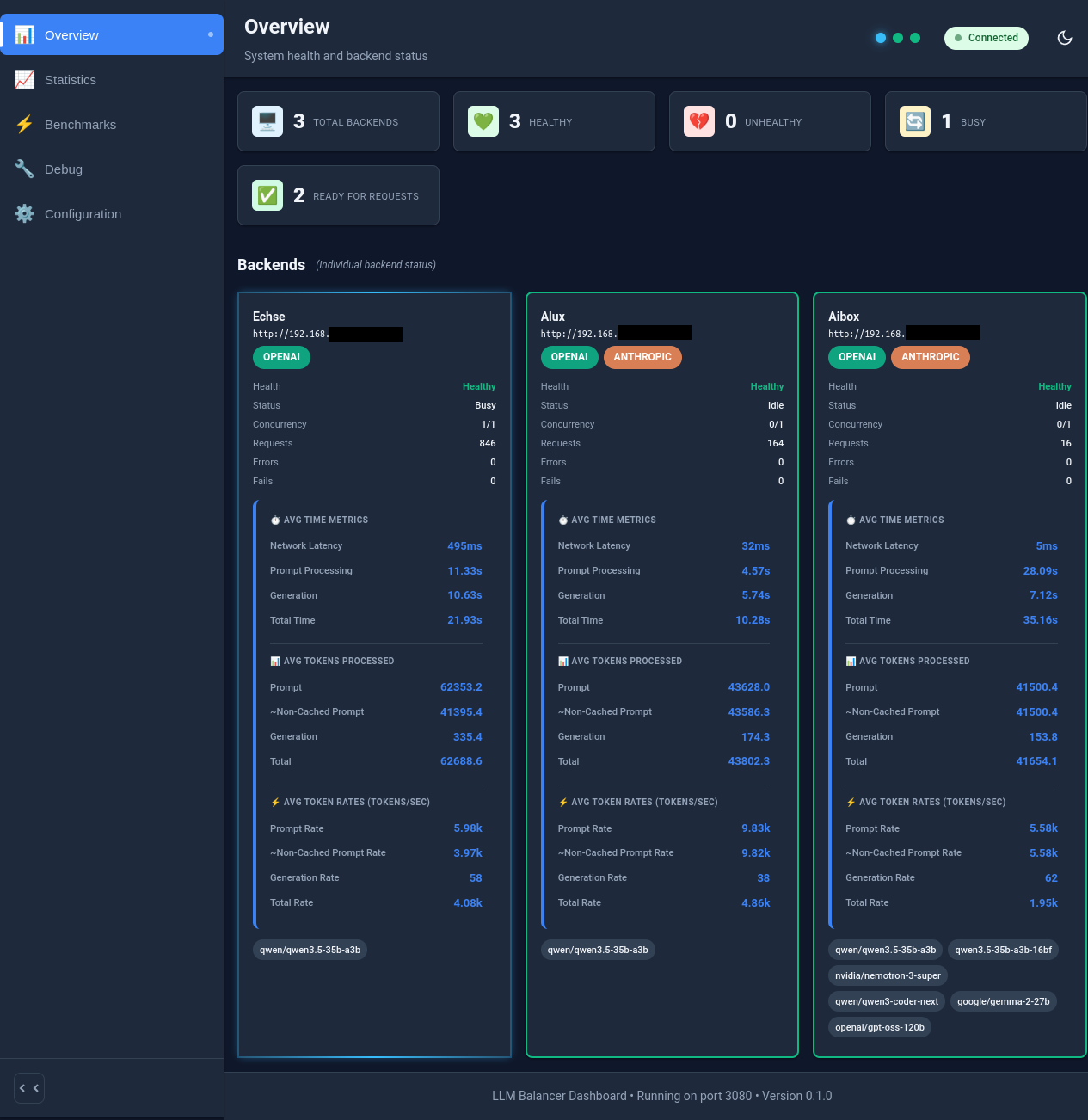Open the Configuration page
Viewport: 1088px width, 1120px height.
pos(112,213)
